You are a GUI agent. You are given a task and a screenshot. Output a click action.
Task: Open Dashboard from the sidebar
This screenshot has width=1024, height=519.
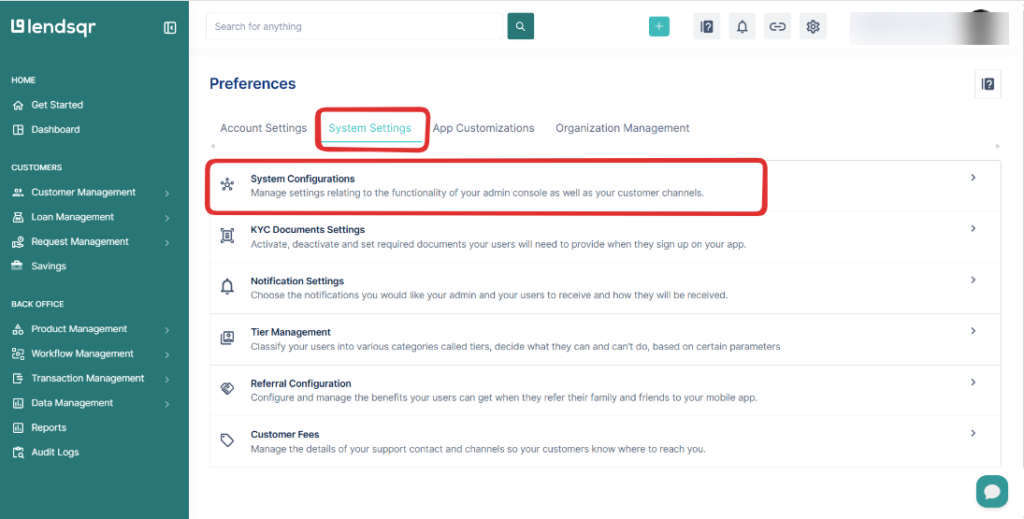click(56, 130)
